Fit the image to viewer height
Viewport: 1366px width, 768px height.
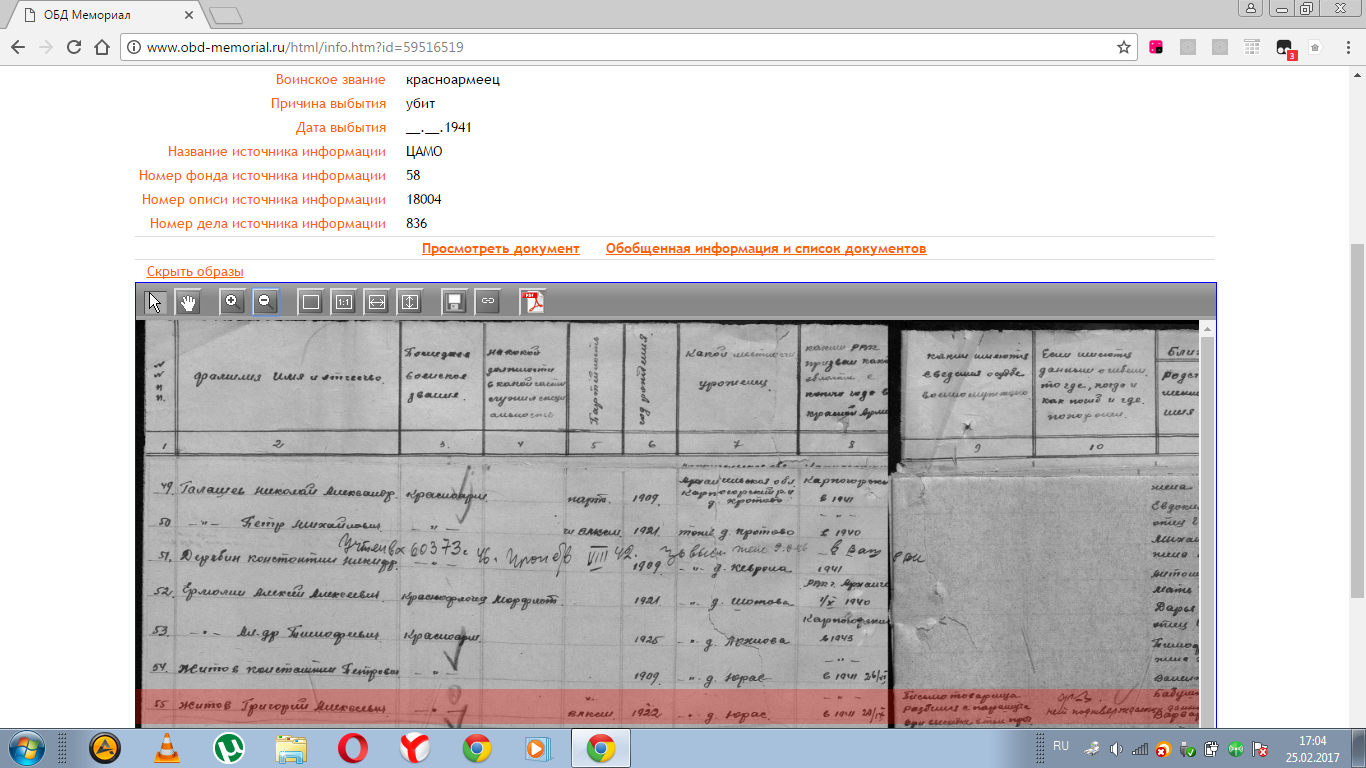coord(409,302)
